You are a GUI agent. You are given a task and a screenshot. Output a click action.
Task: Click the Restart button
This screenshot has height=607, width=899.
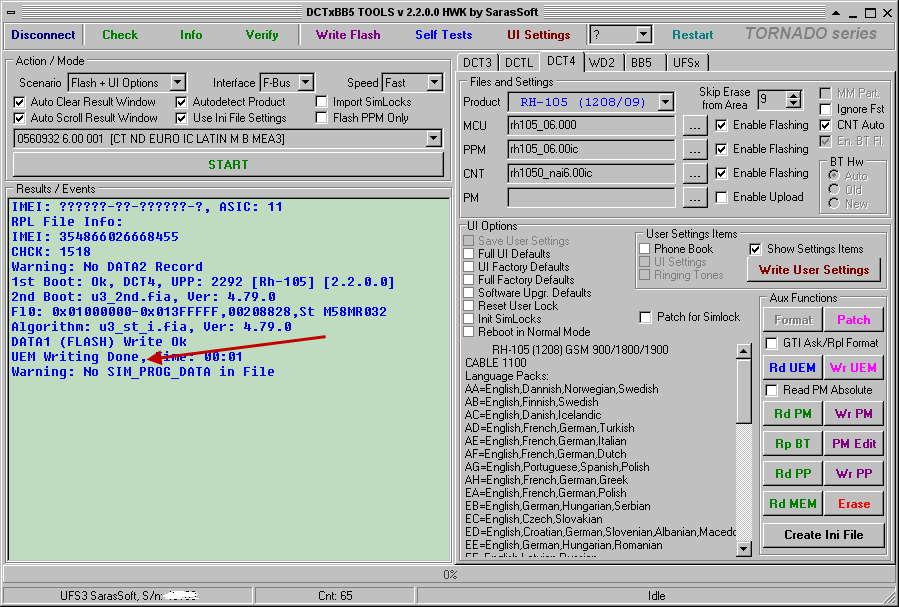[693, 35]
